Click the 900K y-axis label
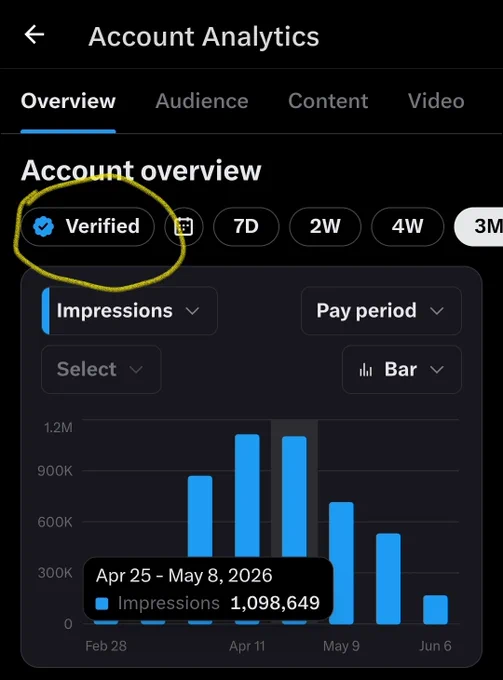 click(x=55, y=471)
